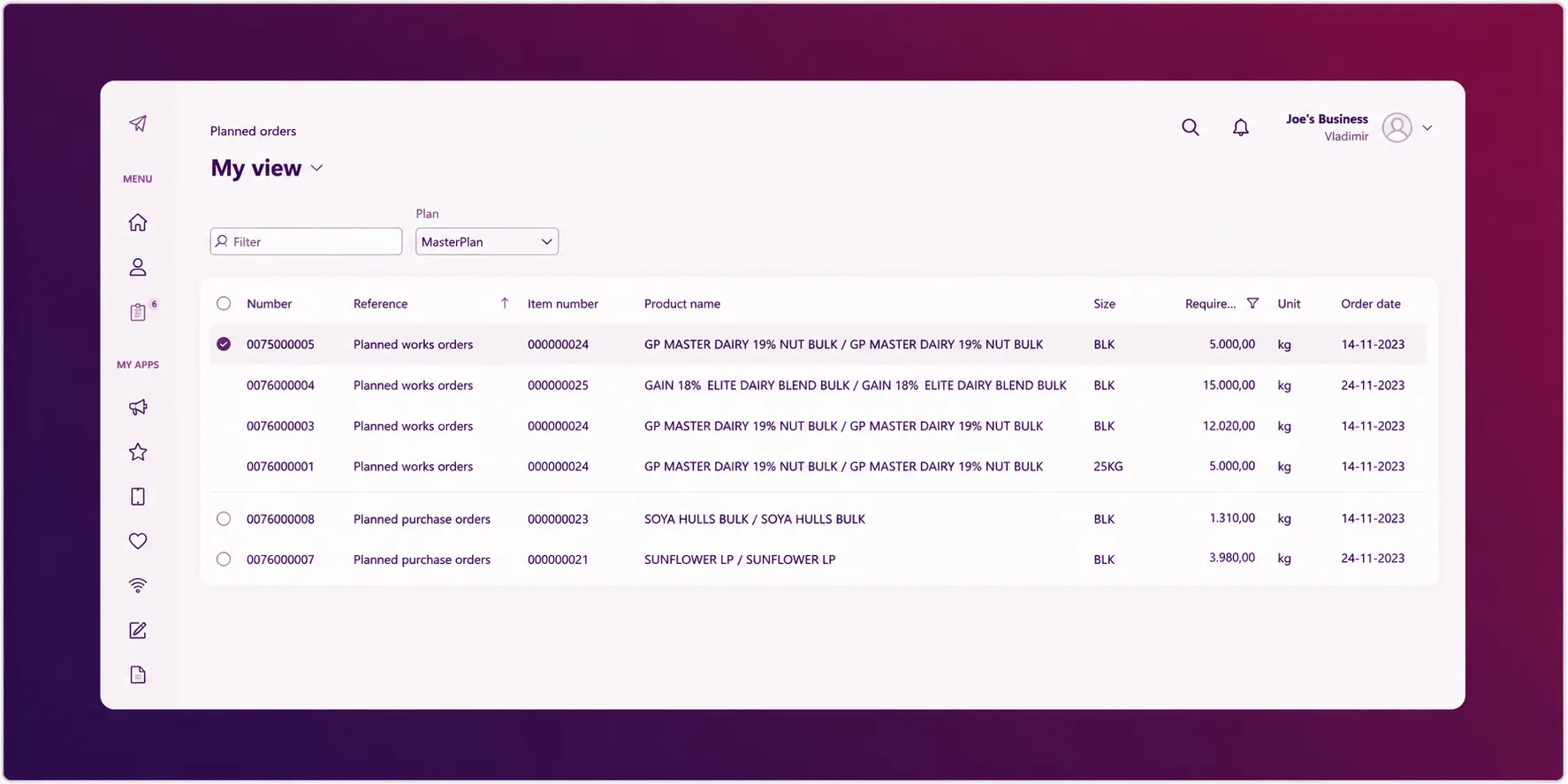
Task: Click the Reference column header
Action: click(381, 303)
